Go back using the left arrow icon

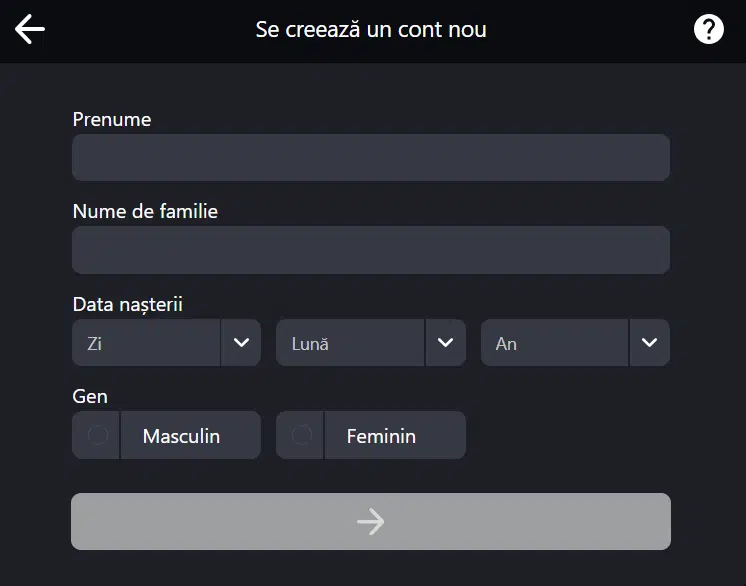tap(30, 29)
